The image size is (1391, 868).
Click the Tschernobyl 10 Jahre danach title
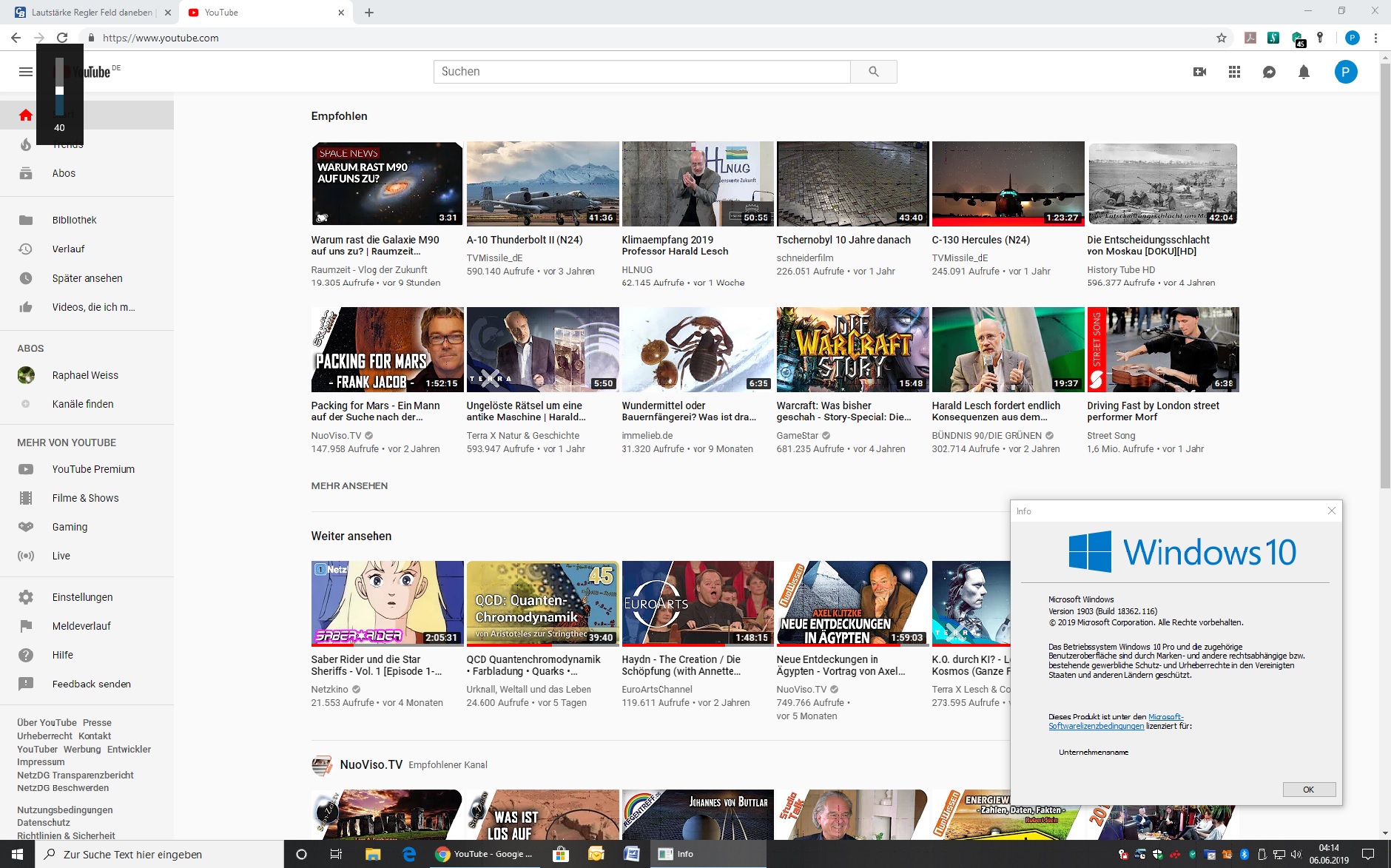843,240
